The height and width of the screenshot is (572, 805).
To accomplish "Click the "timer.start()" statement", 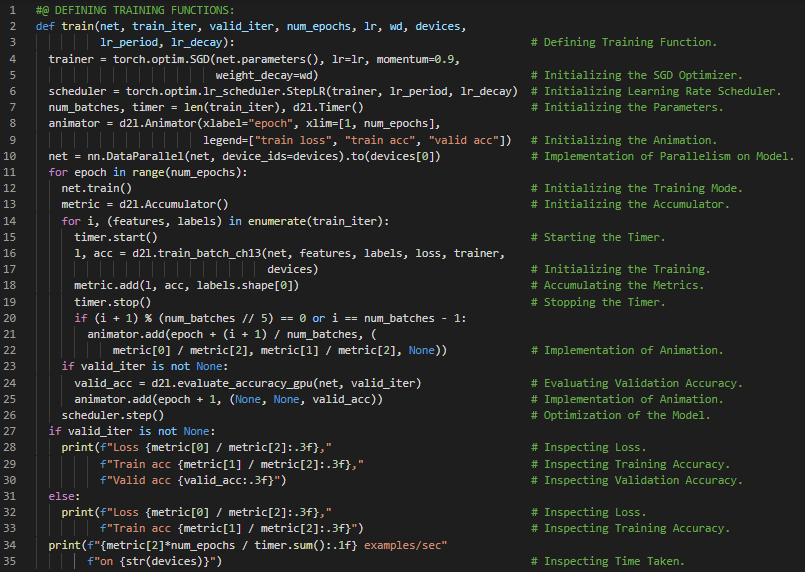I will point(116,237).
